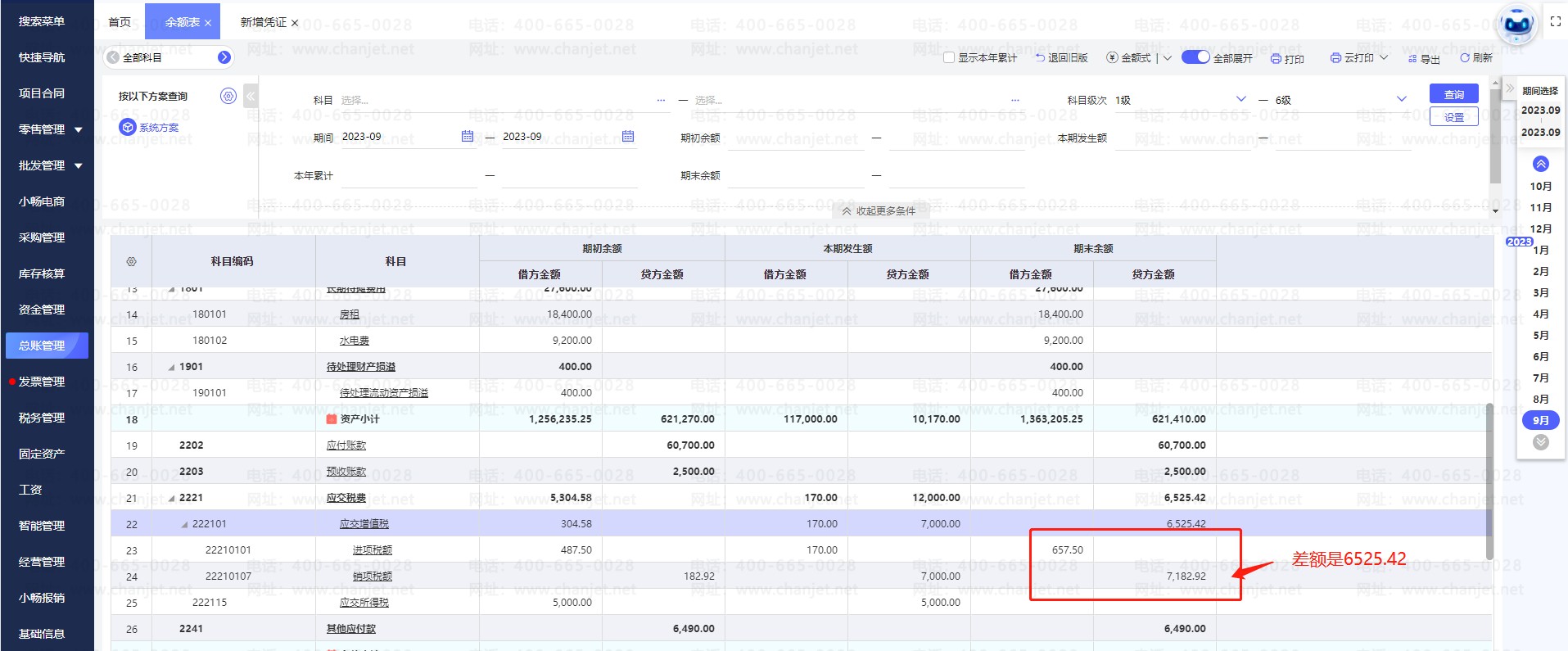Image resolution: width=1568 pixels, height=651 pixels.
Task: Switch to the 新增凭证 tab
Action: [263, 22]
